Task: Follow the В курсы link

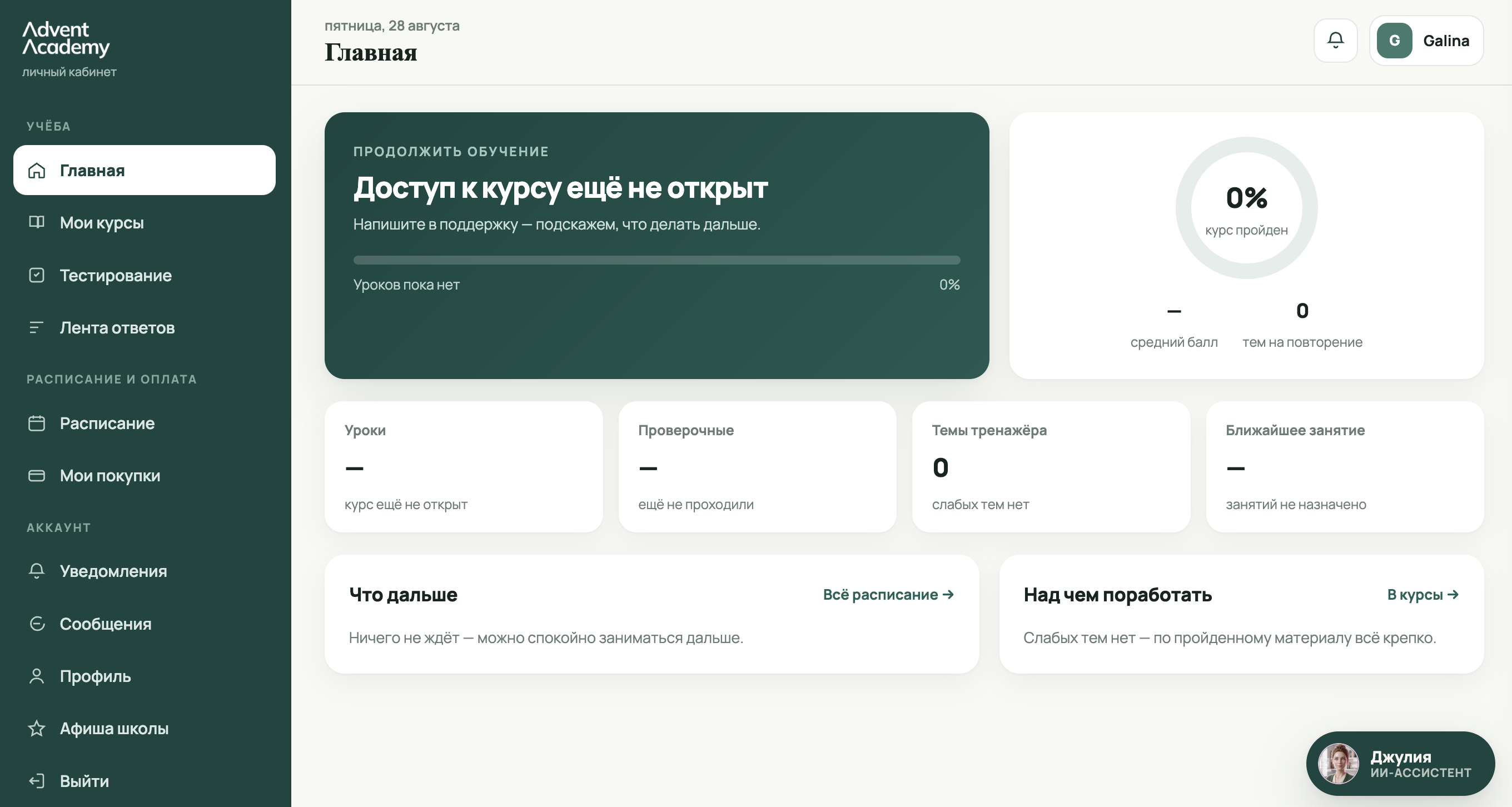Action: coord(1423,595)
